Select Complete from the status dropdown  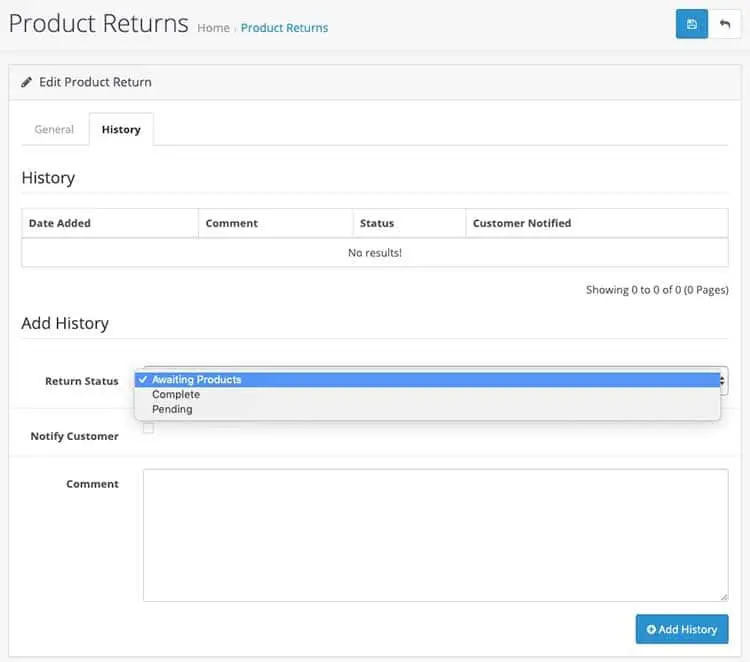pos(427,395)
